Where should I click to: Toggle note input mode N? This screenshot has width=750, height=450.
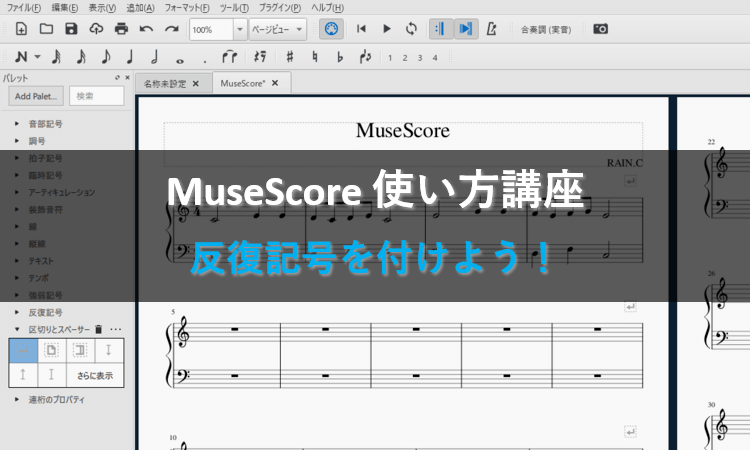pos(21,57)
